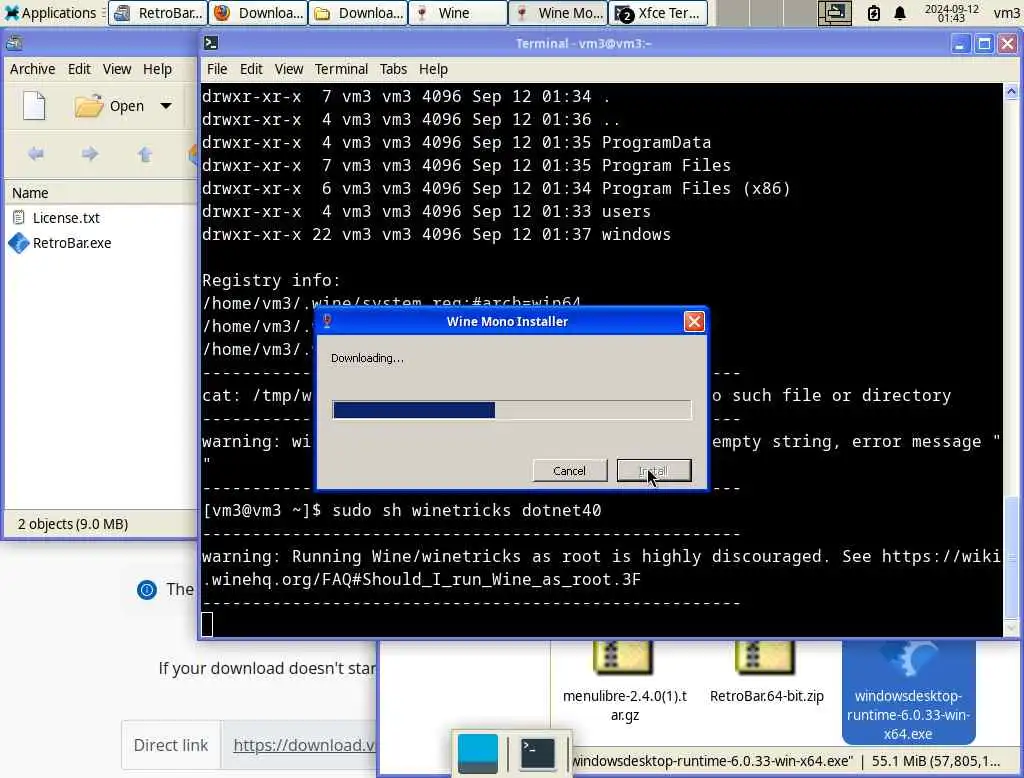
Task: Close the Wine Mono Installer dialog
Action: coord(694,321)
